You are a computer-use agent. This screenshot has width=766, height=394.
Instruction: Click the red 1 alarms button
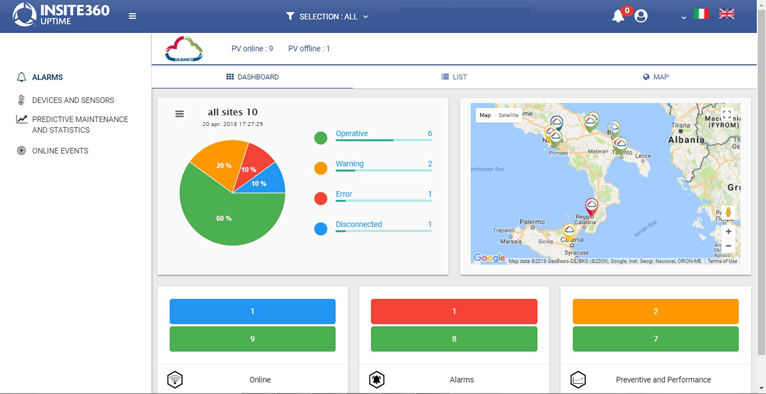(x=454, y=311)
